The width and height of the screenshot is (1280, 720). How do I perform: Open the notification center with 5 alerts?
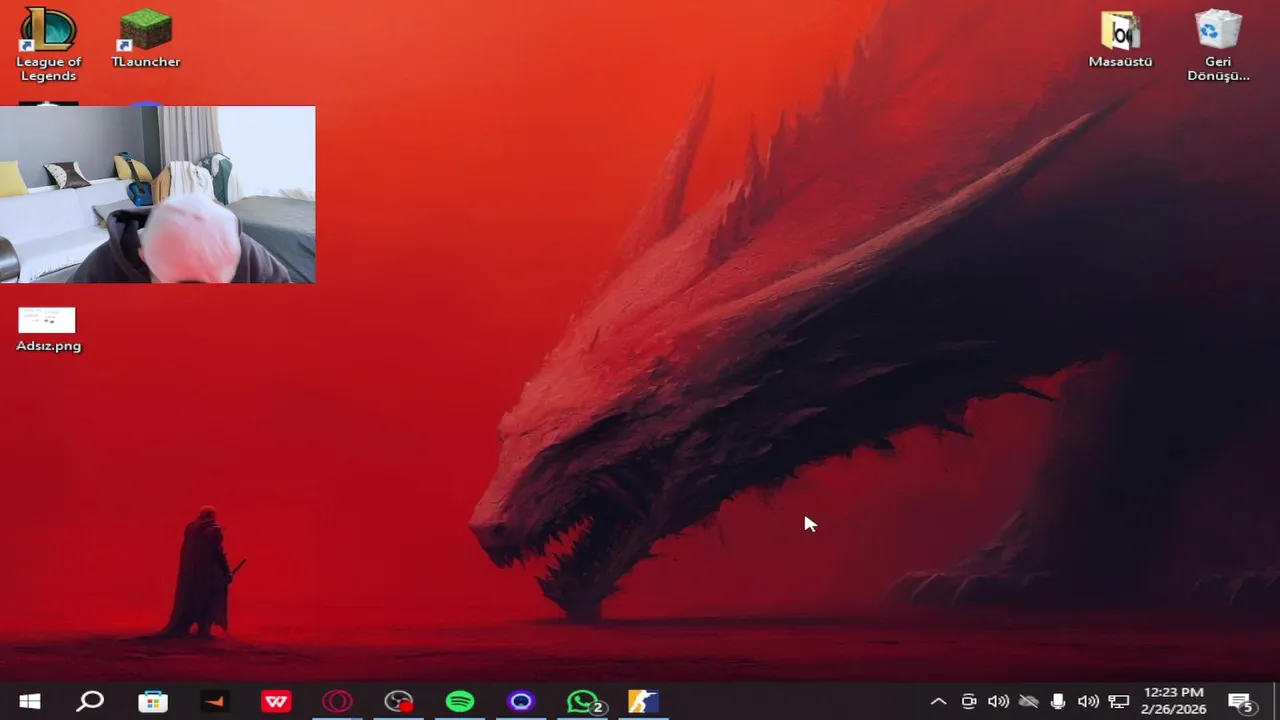[x=1241, y=702]
